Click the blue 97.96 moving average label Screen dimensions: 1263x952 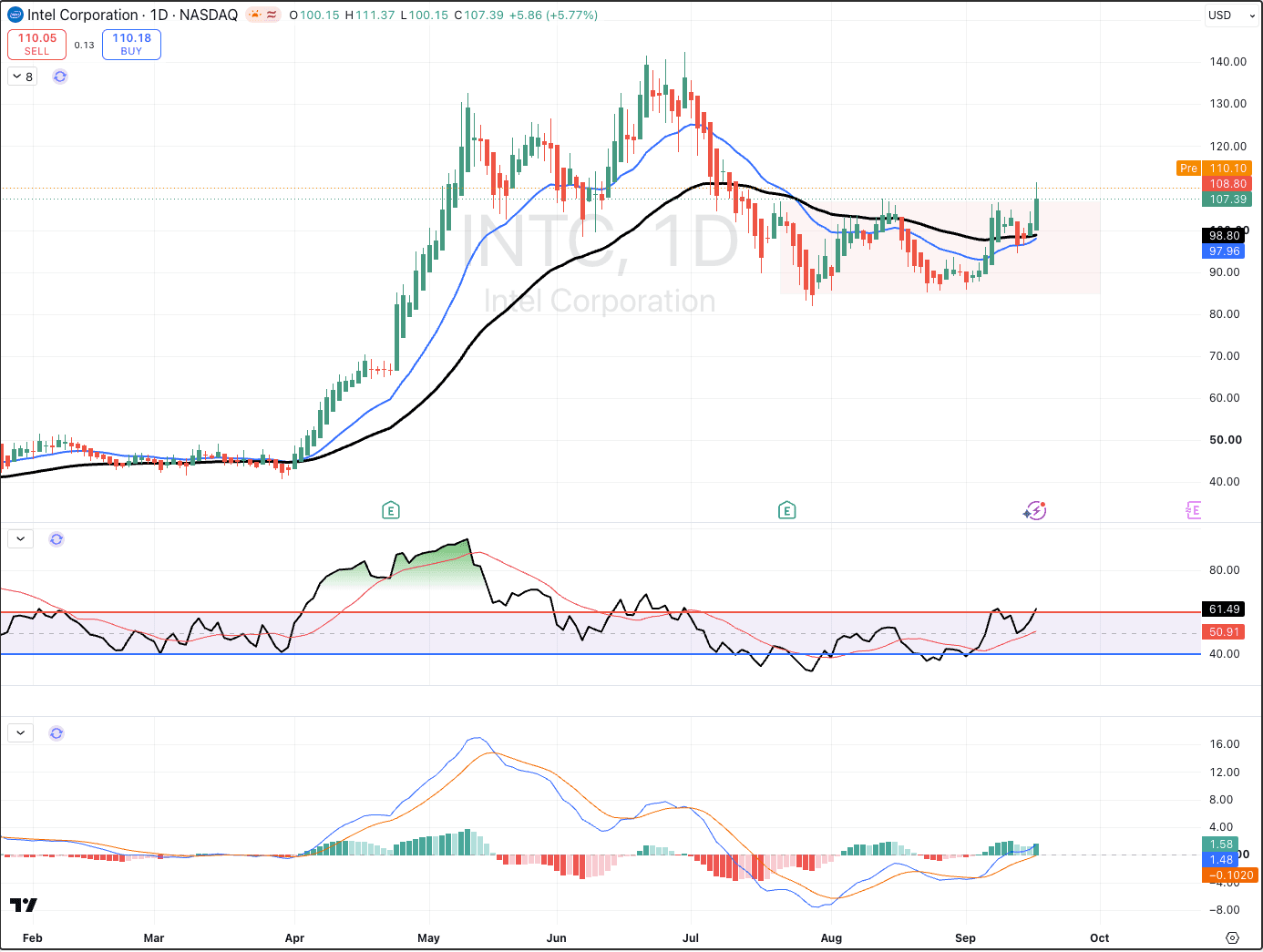click(1224, 251)
